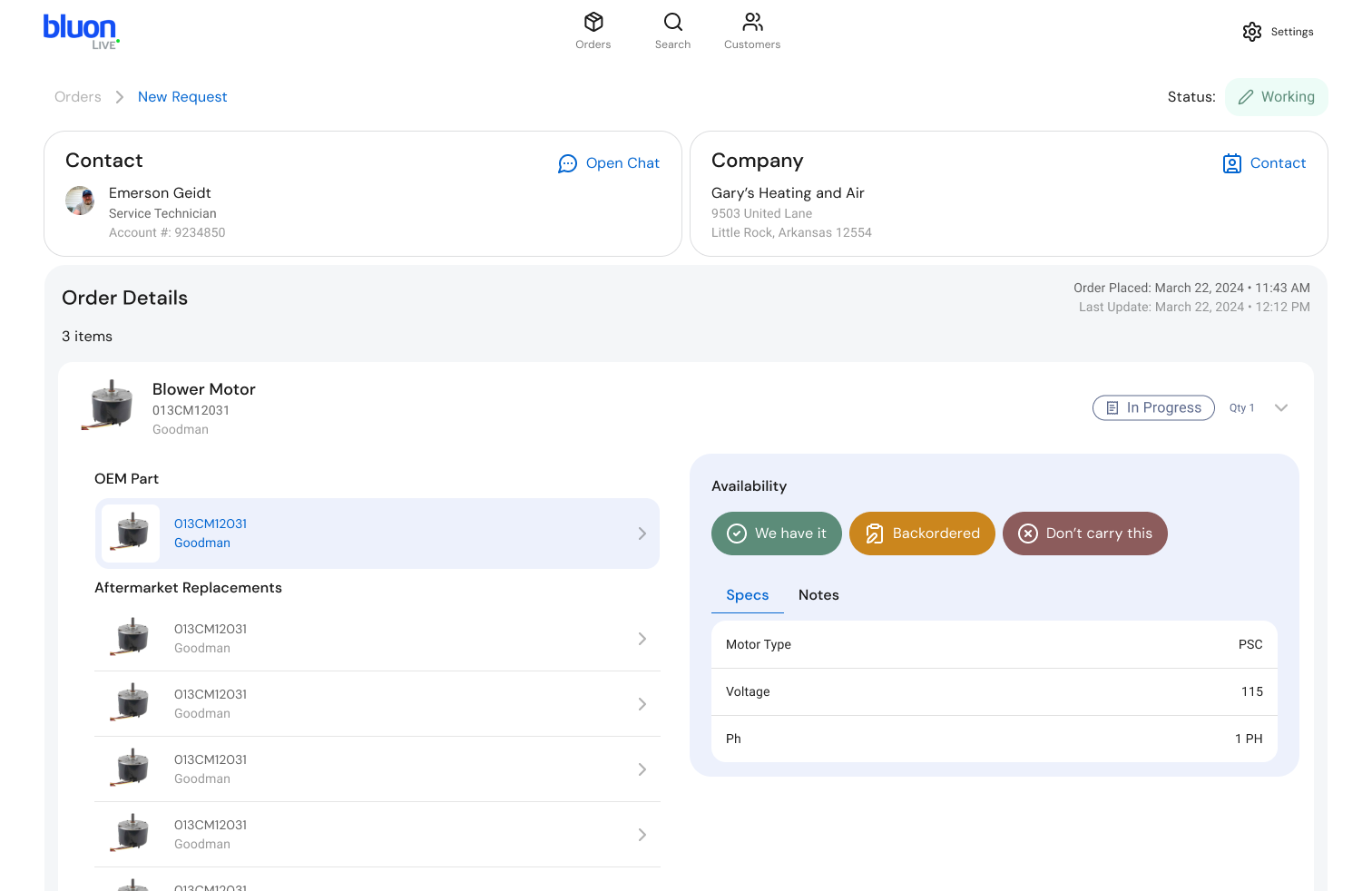Click the breadcrumb separator chevron

tap(120, 97)
